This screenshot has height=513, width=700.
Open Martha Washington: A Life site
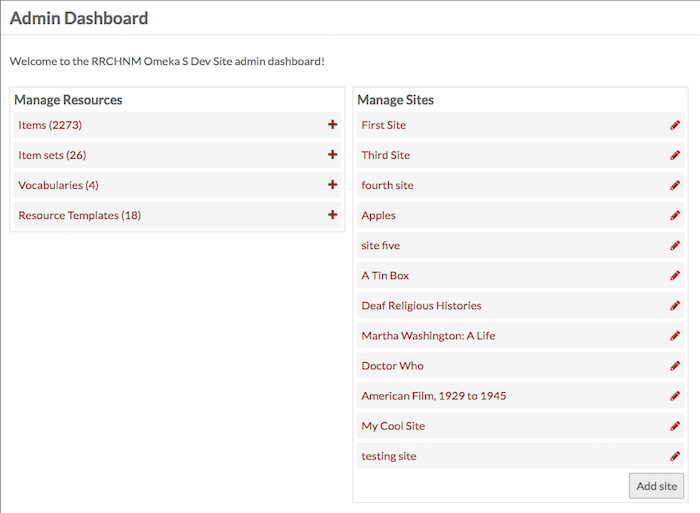428,335
